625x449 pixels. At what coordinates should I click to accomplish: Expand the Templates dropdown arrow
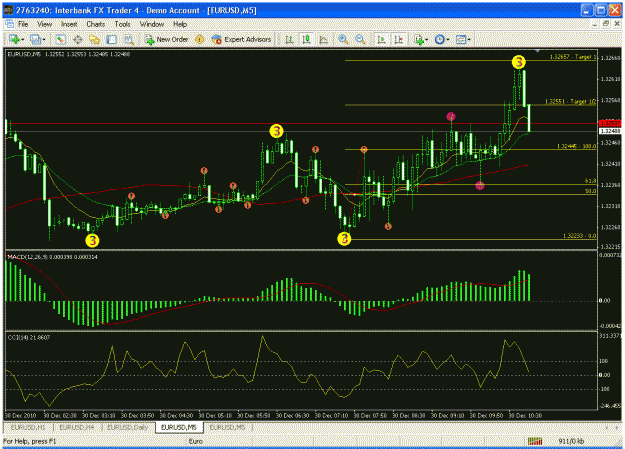tap(469, 39)
